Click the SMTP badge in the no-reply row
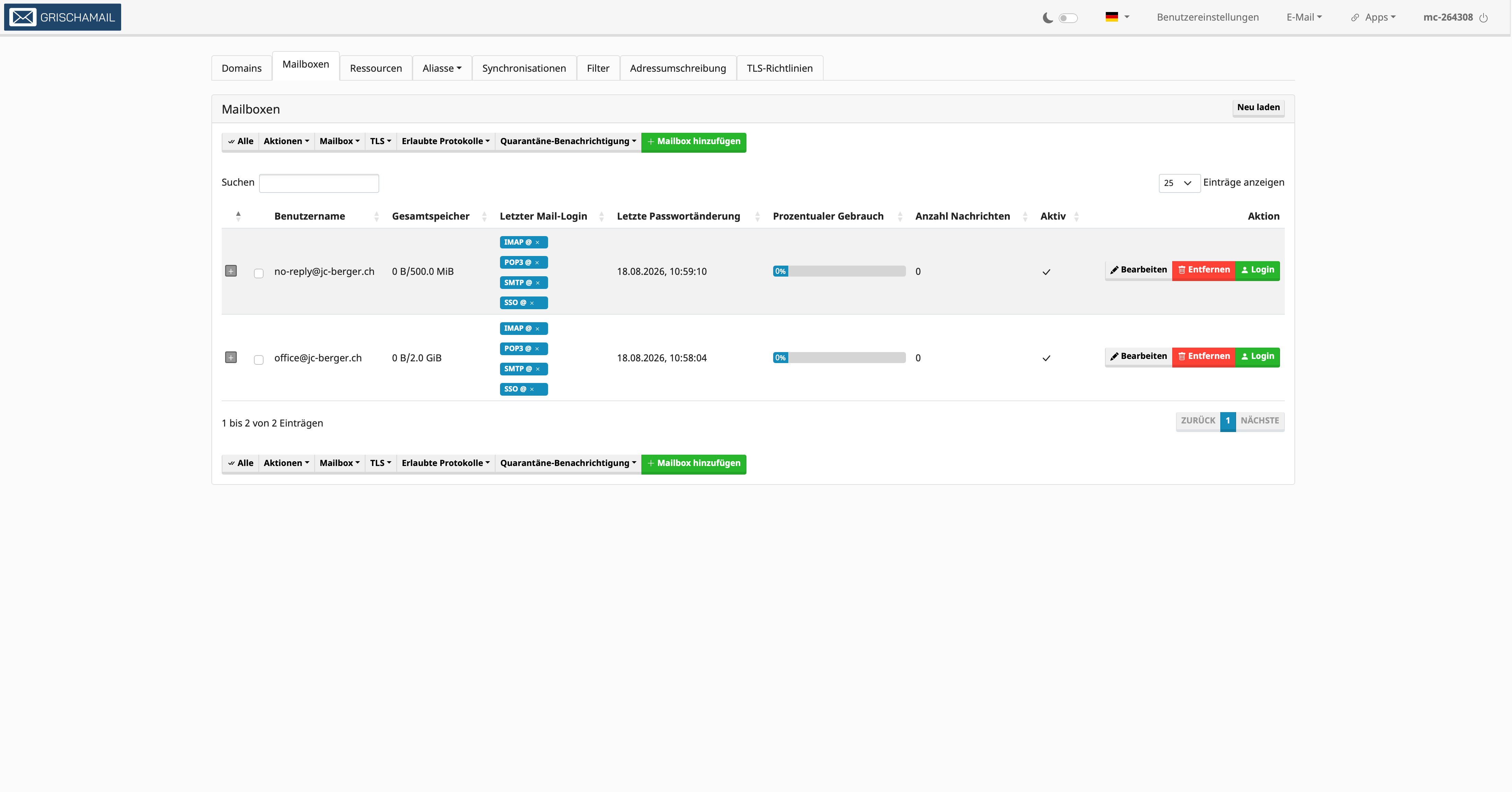Viewport: 1512px width, 792px height. [x=524, y=283]
